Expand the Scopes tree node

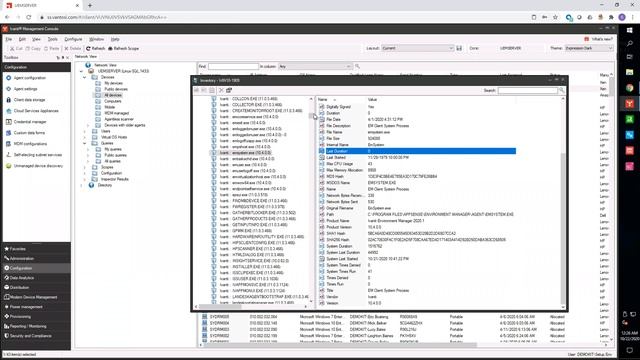[x=84, y=167]
